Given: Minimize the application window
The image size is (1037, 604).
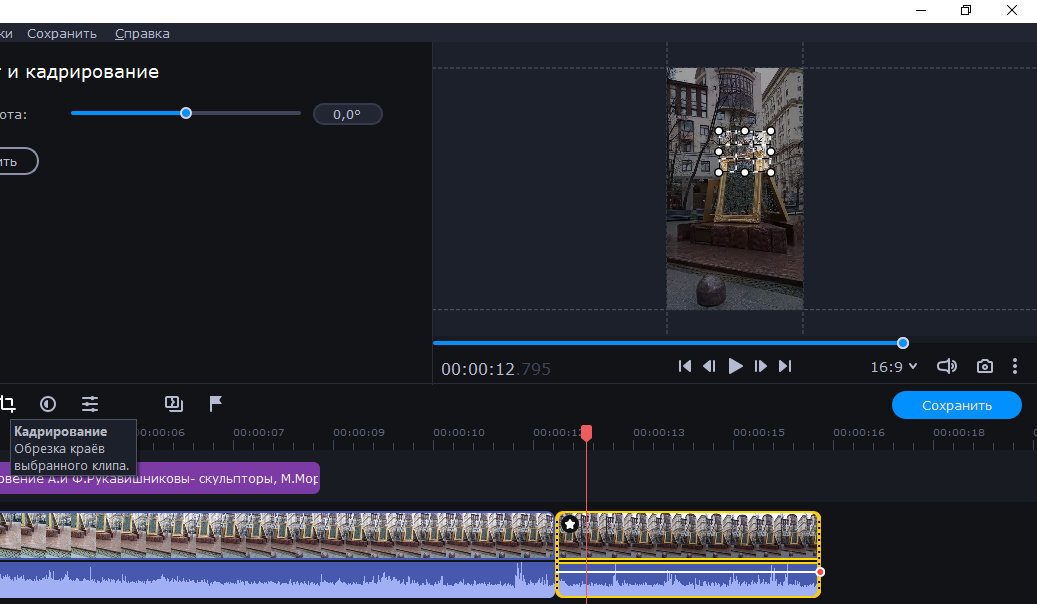Looking at the screenshot, I should tap(921, 10).
